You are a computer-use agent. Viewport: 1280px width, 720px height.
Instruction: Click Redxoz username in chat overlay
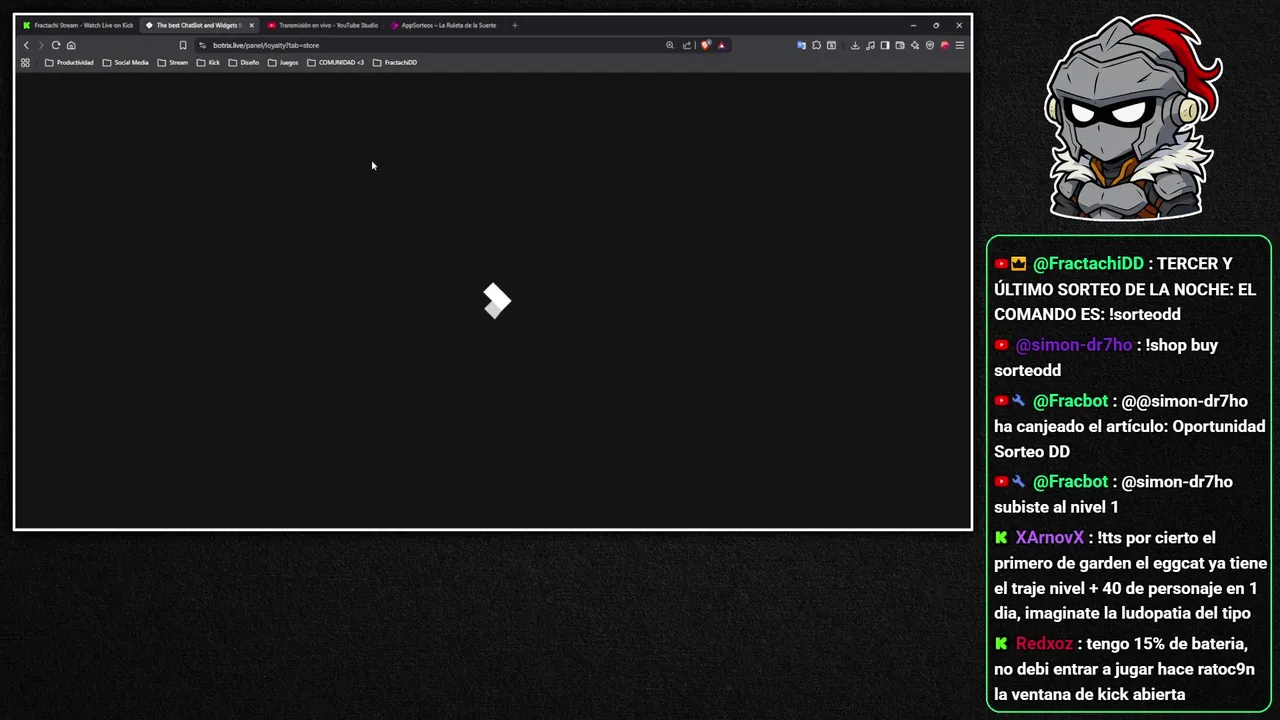click(1044, 644)
